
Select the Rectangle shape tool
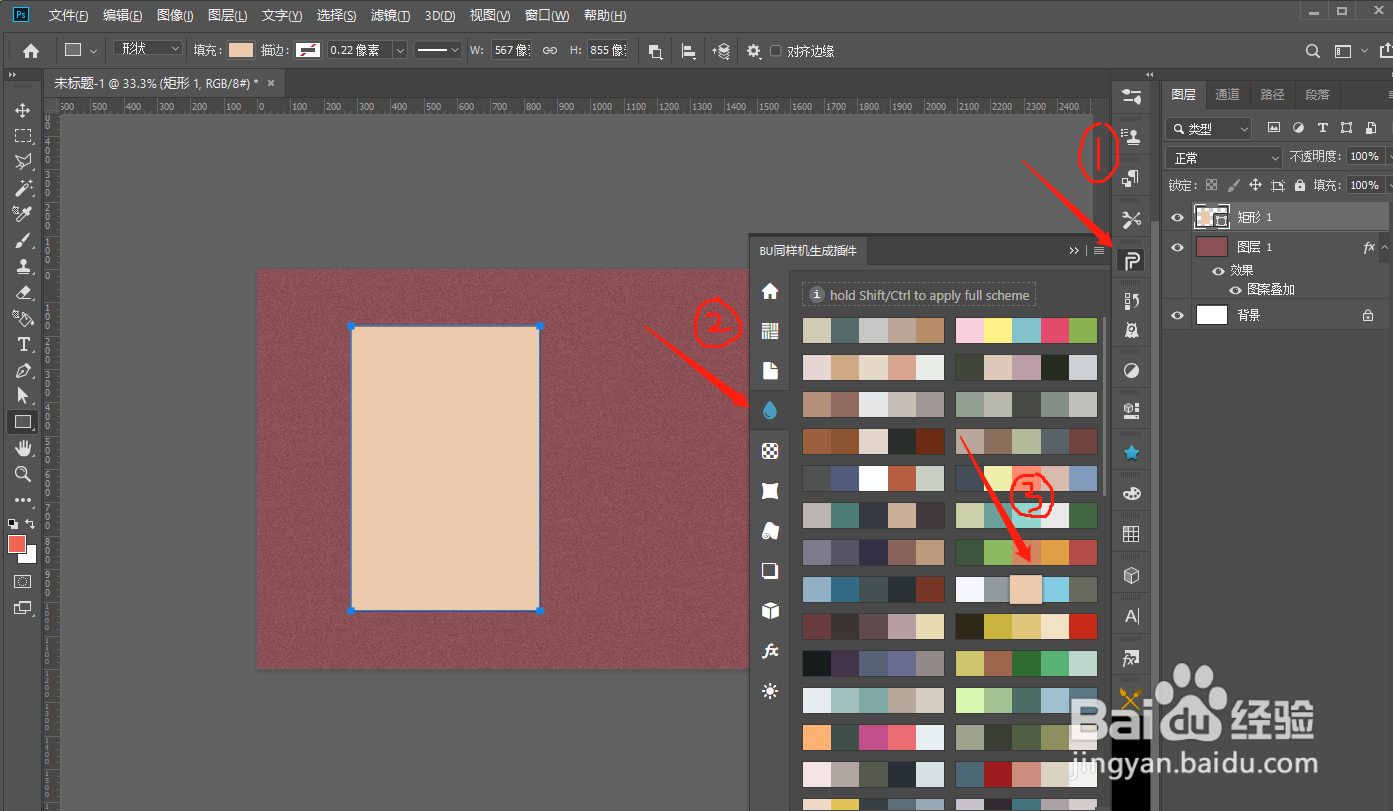(x=22, y=422)
